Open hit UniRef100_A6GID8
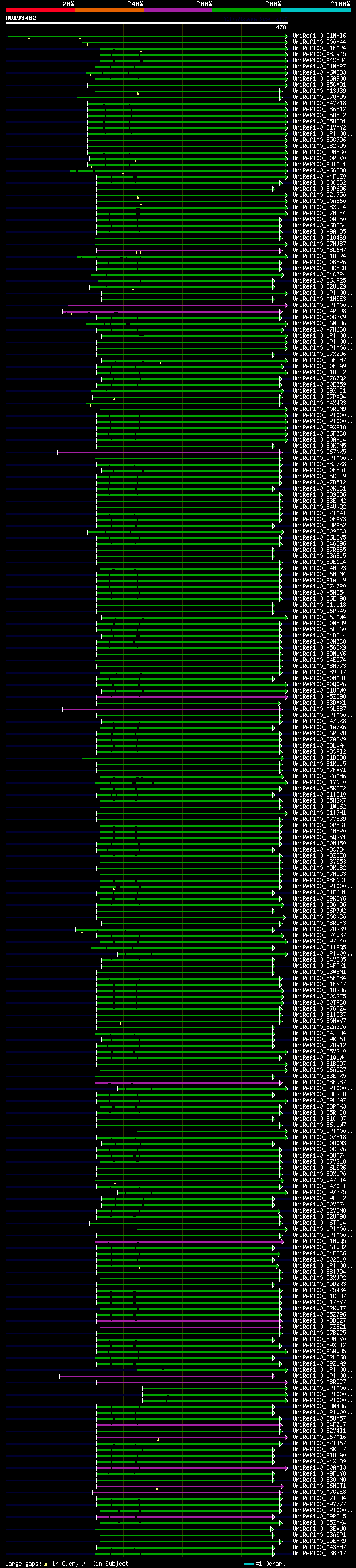The image size is (356, 1568). coord(319,171)
